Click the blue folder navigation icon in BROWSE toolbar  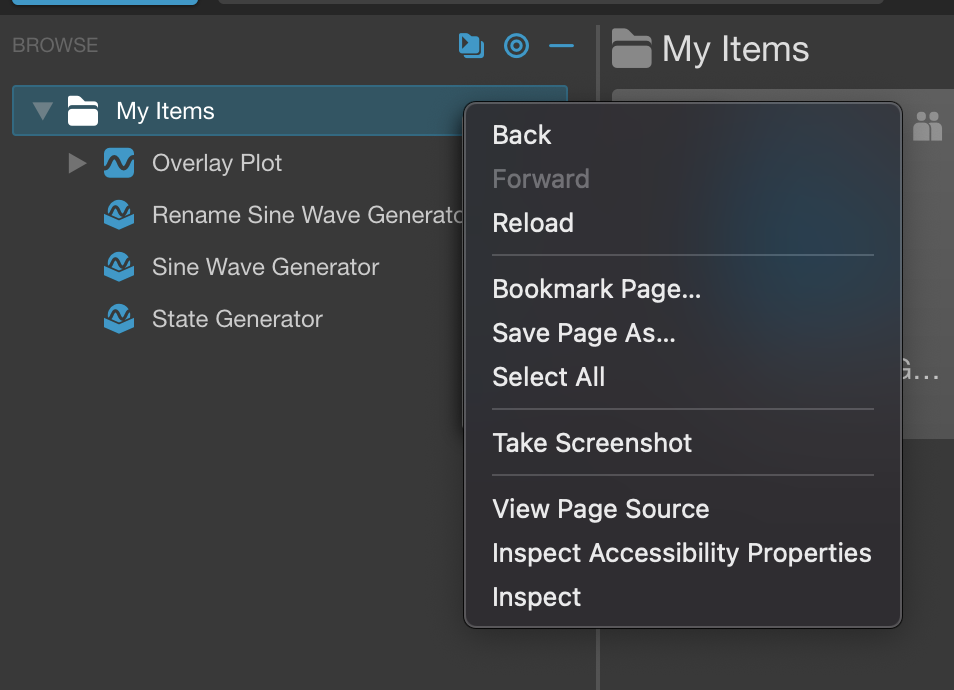[470, 46]
